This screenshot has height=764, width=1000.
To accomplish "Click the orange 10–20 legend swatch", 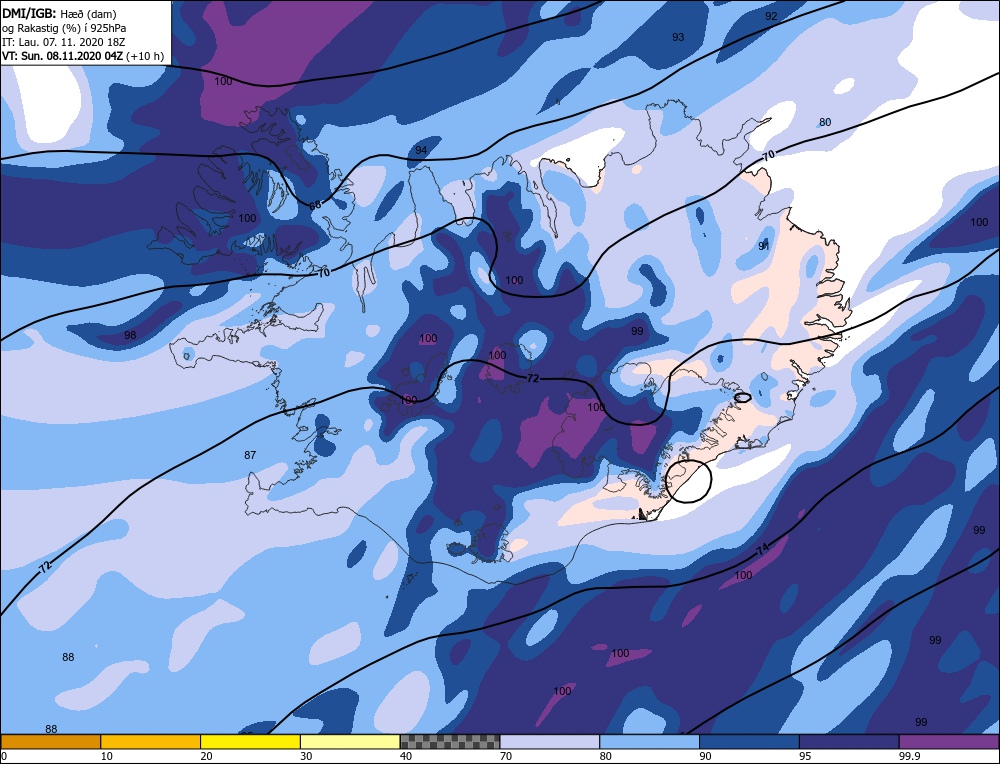I will tap(151, 741).
